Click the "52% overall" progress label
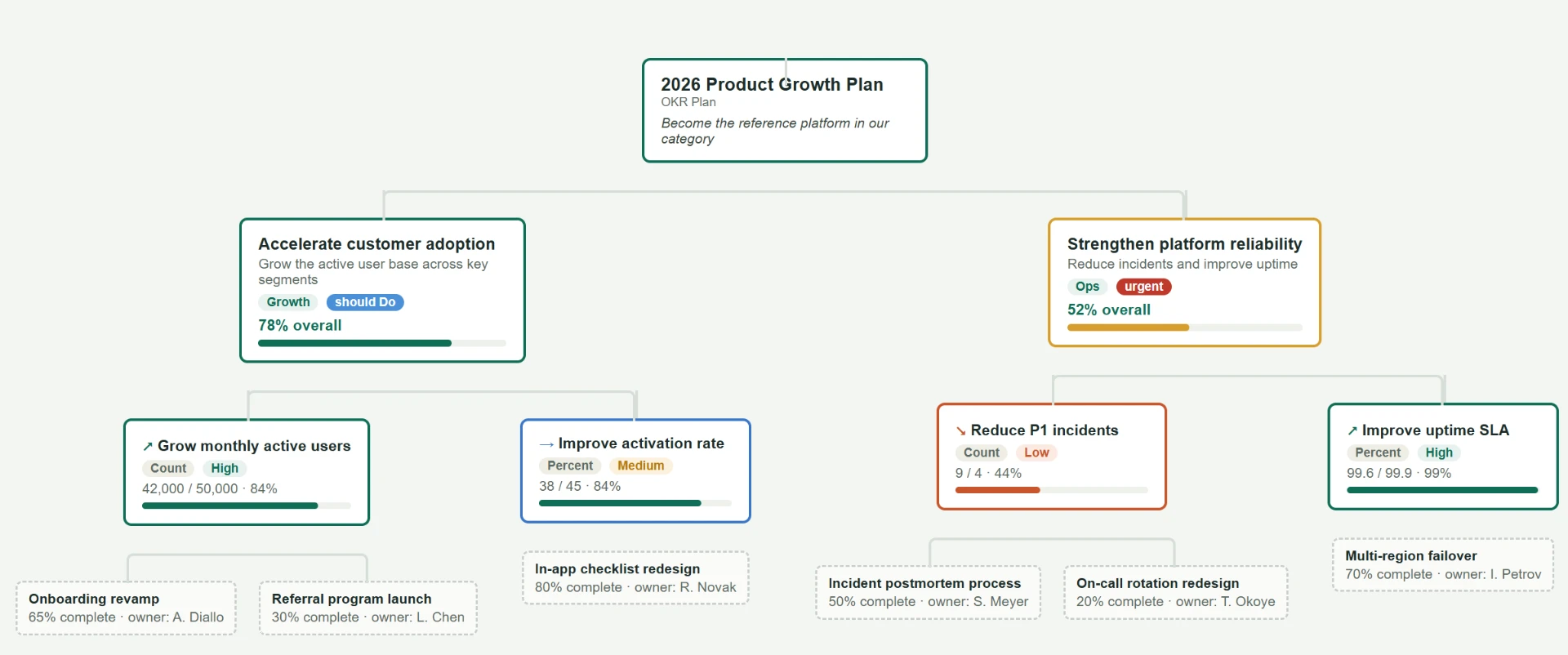This screenshot has width=1568, height=655. tap(1109, 310)
